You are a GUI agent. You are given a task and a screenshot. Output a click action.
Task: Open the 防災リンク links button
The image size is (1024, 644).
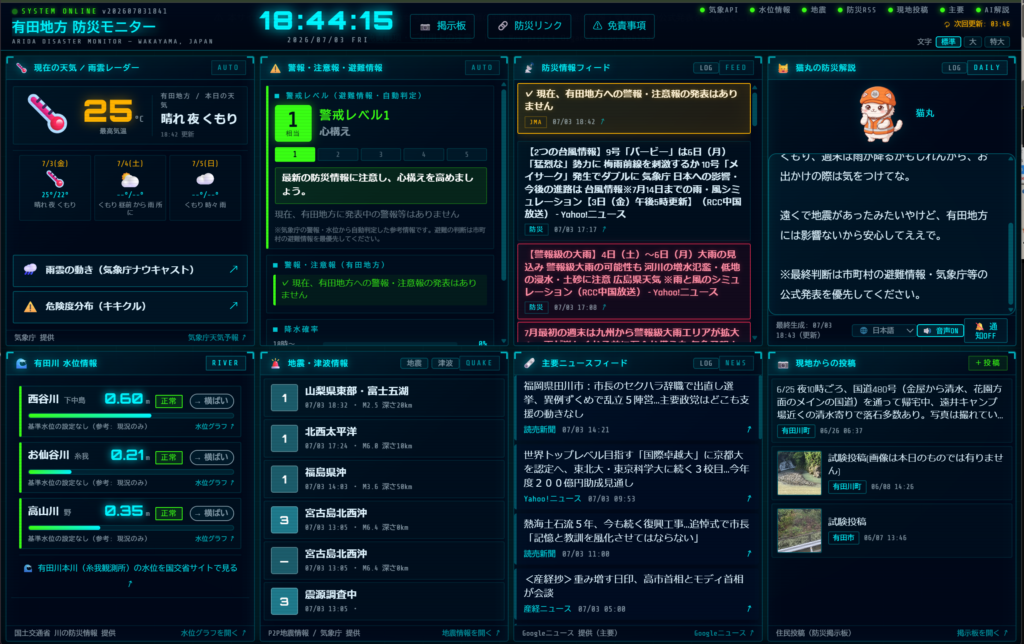point(530,26)
